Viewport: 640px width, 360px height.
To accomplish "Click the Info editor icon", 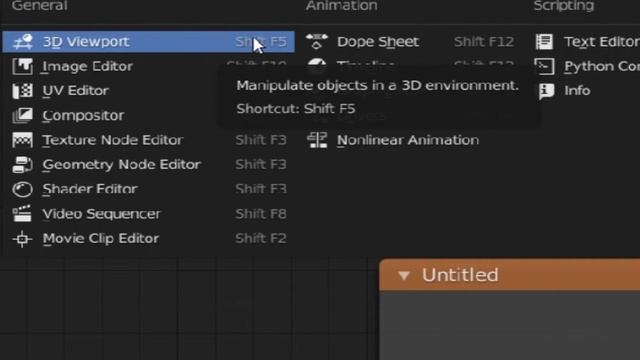I will tap(546, 91).
